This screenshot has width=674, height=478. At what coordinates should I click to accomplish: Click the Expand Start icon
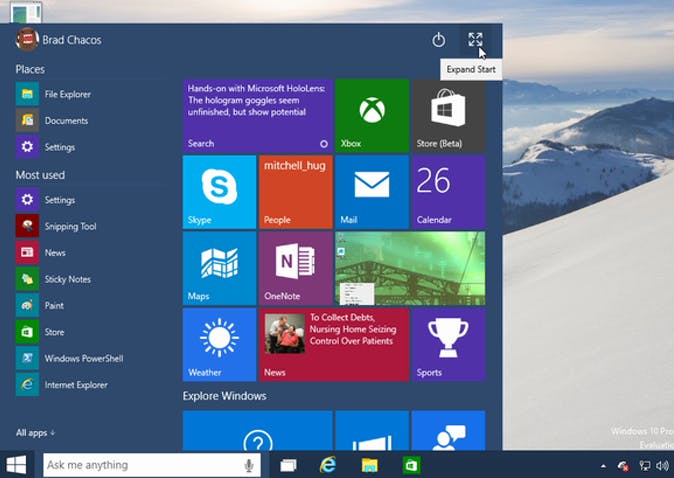pos(475,40)
